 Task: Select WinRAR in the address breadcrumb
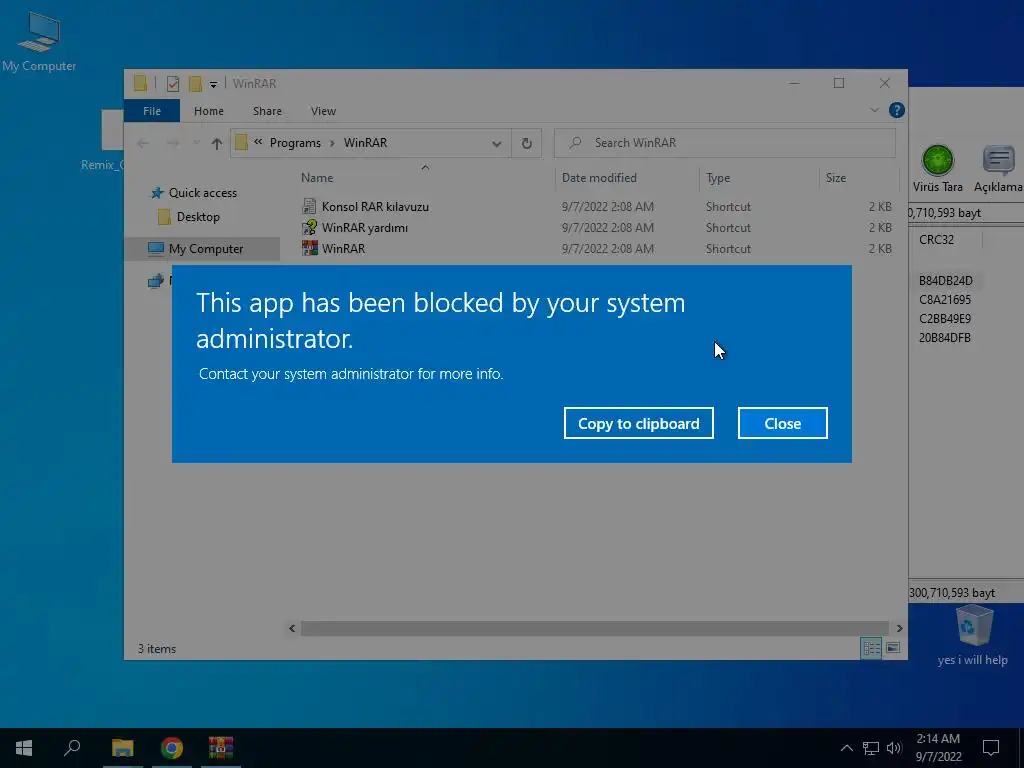pyautogui.click(x=365, y=143)
